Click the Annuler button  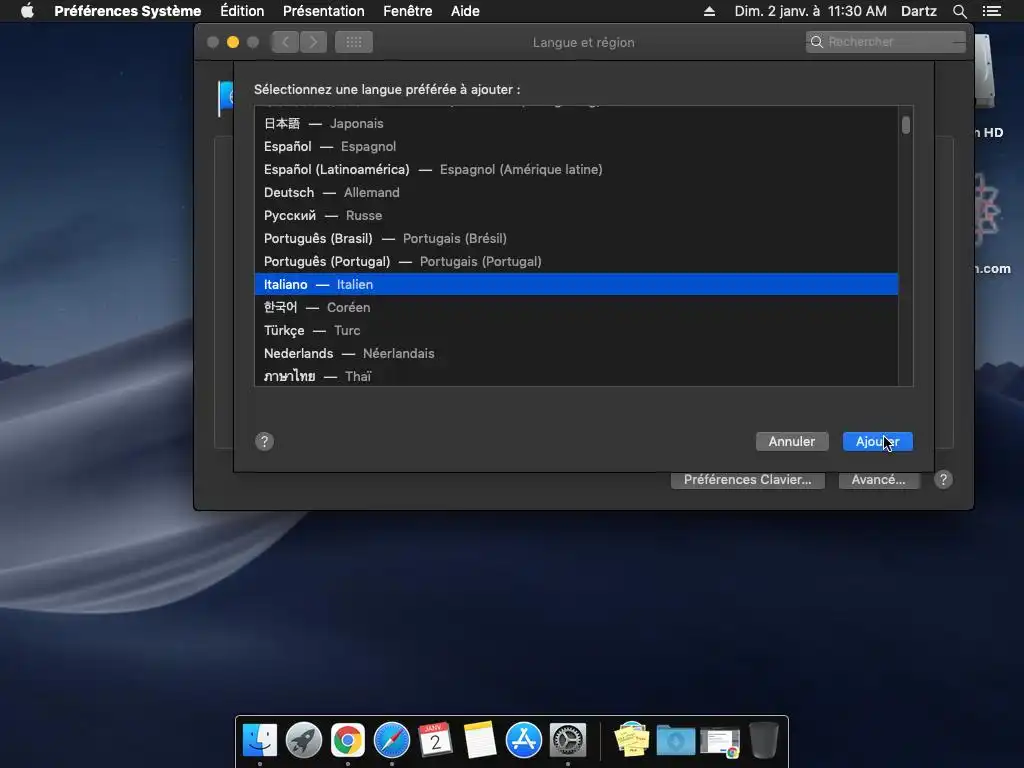792,441
